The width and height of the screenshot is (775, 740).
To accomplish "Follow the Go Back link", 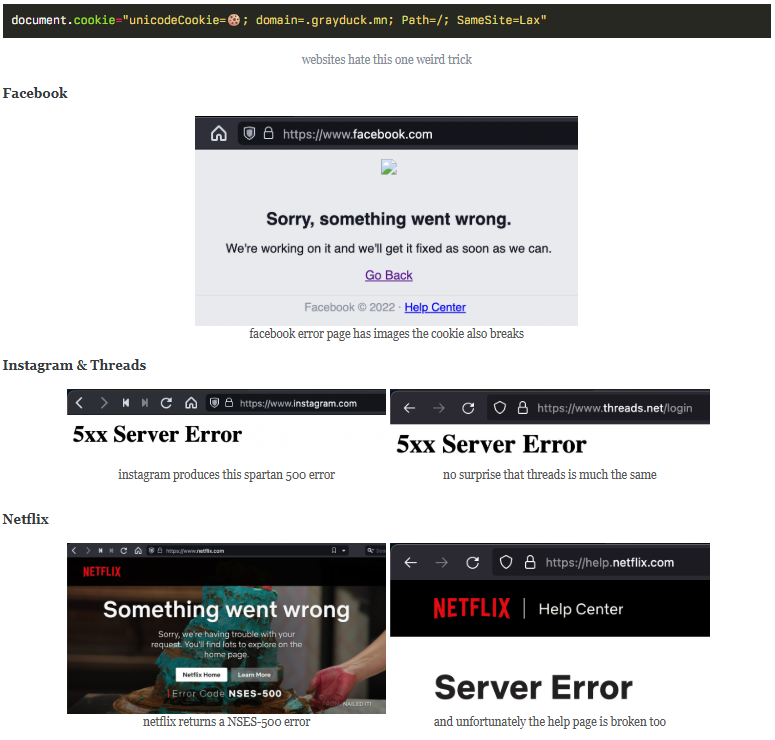I will pos(388,275).
